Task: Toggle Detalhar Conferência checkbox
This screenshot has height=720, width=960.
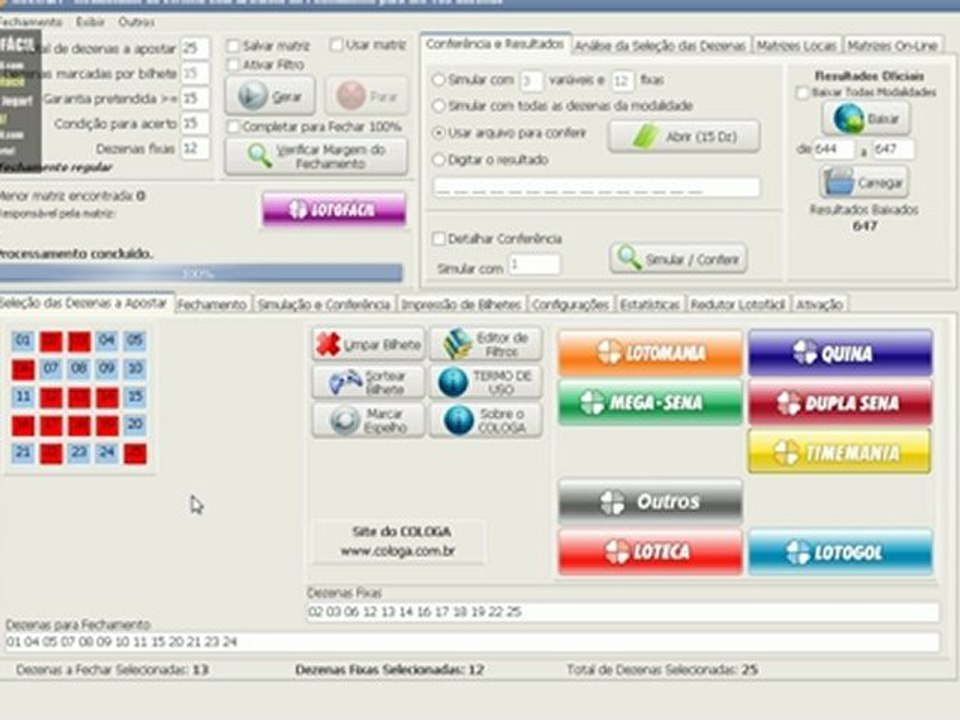Action: pyautogui.click(x=438, y=239)
